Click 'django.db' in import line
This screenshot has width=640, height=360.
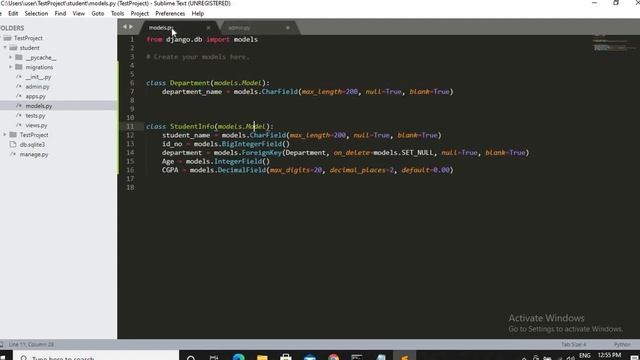(184, 40)
